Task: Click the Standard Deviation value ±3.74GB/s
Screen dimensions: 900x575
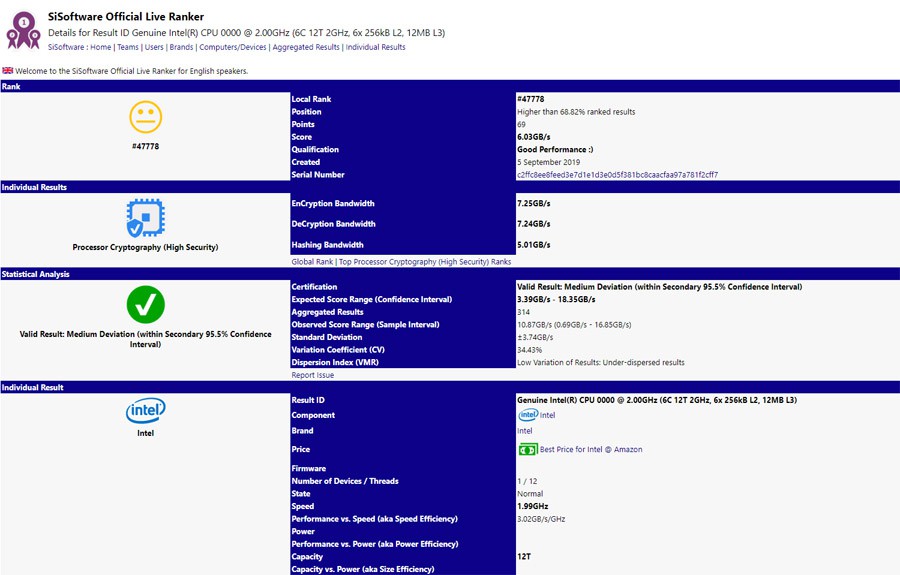Action: (x=535, y=337)
